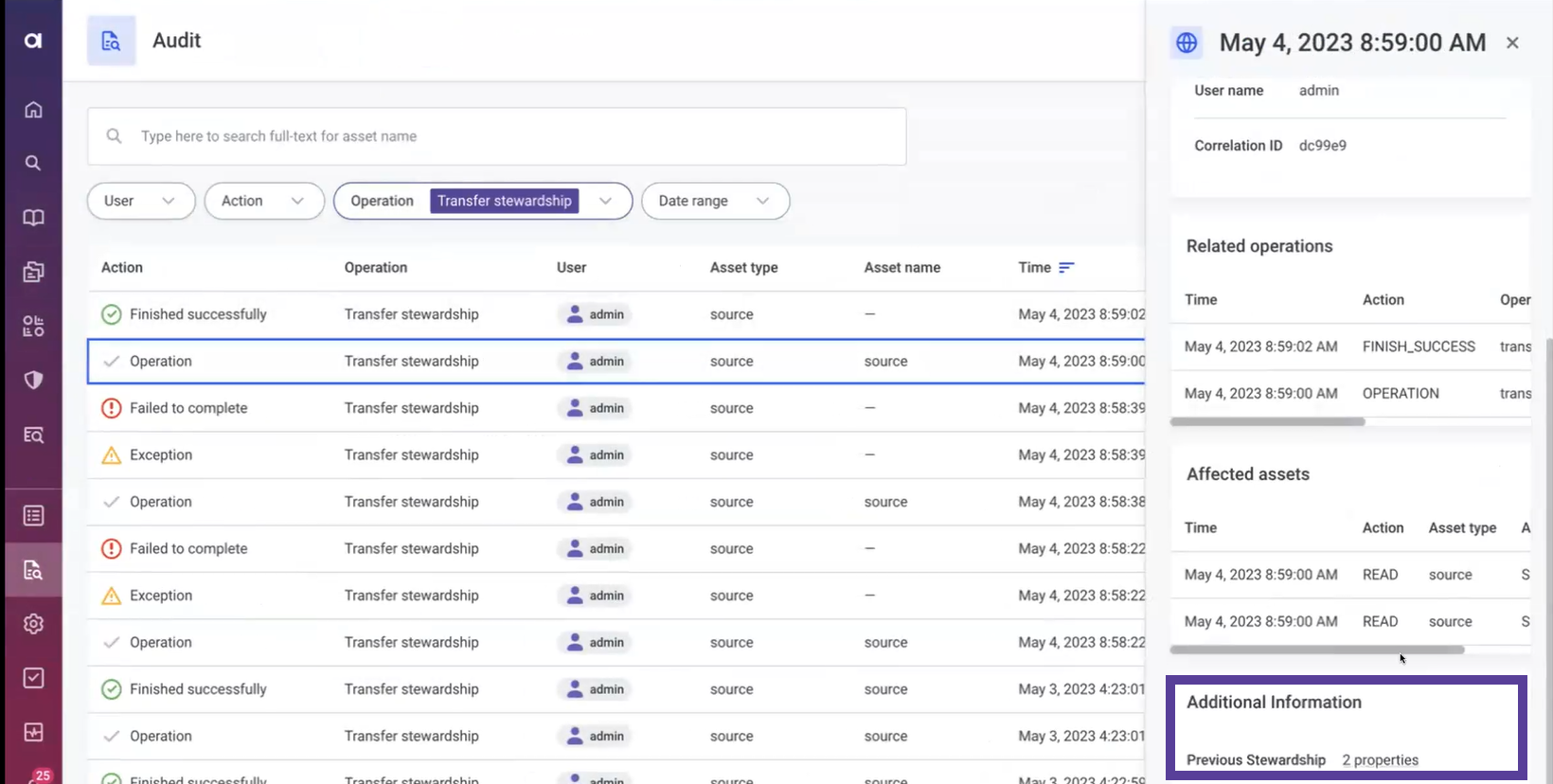The image size is (1553, 784).
Task: Close the audit details side panel
Action: [x=1512, y=43]
